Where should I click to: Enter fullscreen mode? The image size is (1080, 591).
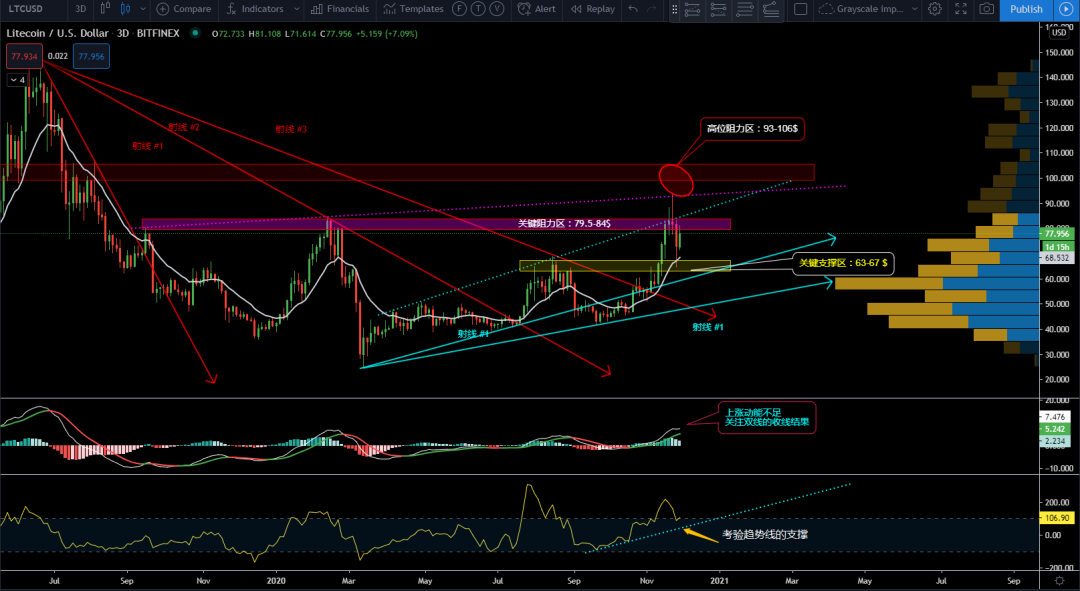(960, 9)
